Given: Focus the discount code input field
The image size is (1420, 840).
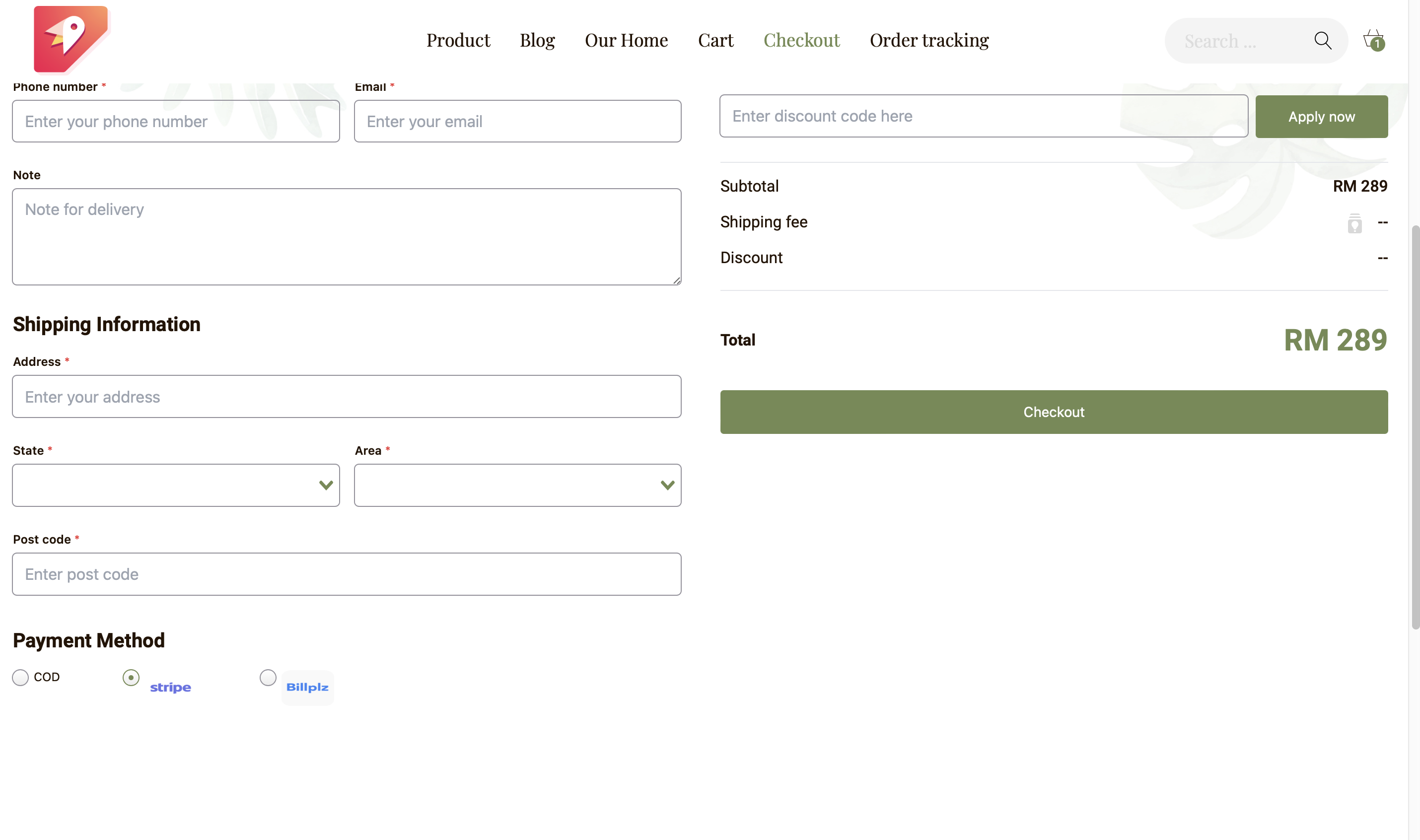Looking at the screenshot, I should [983, 116].
